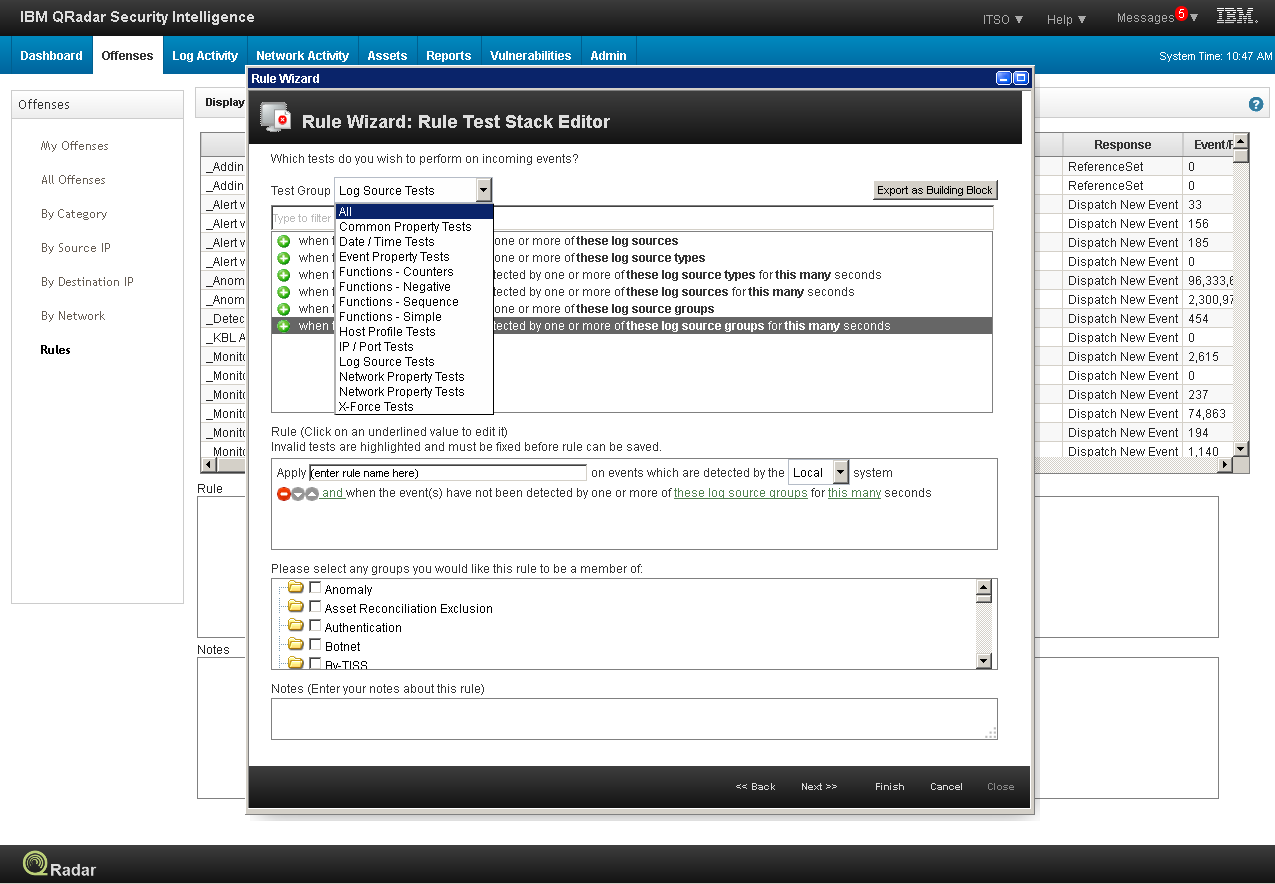Select 'Common Property Tests' option

coord(414,227)
